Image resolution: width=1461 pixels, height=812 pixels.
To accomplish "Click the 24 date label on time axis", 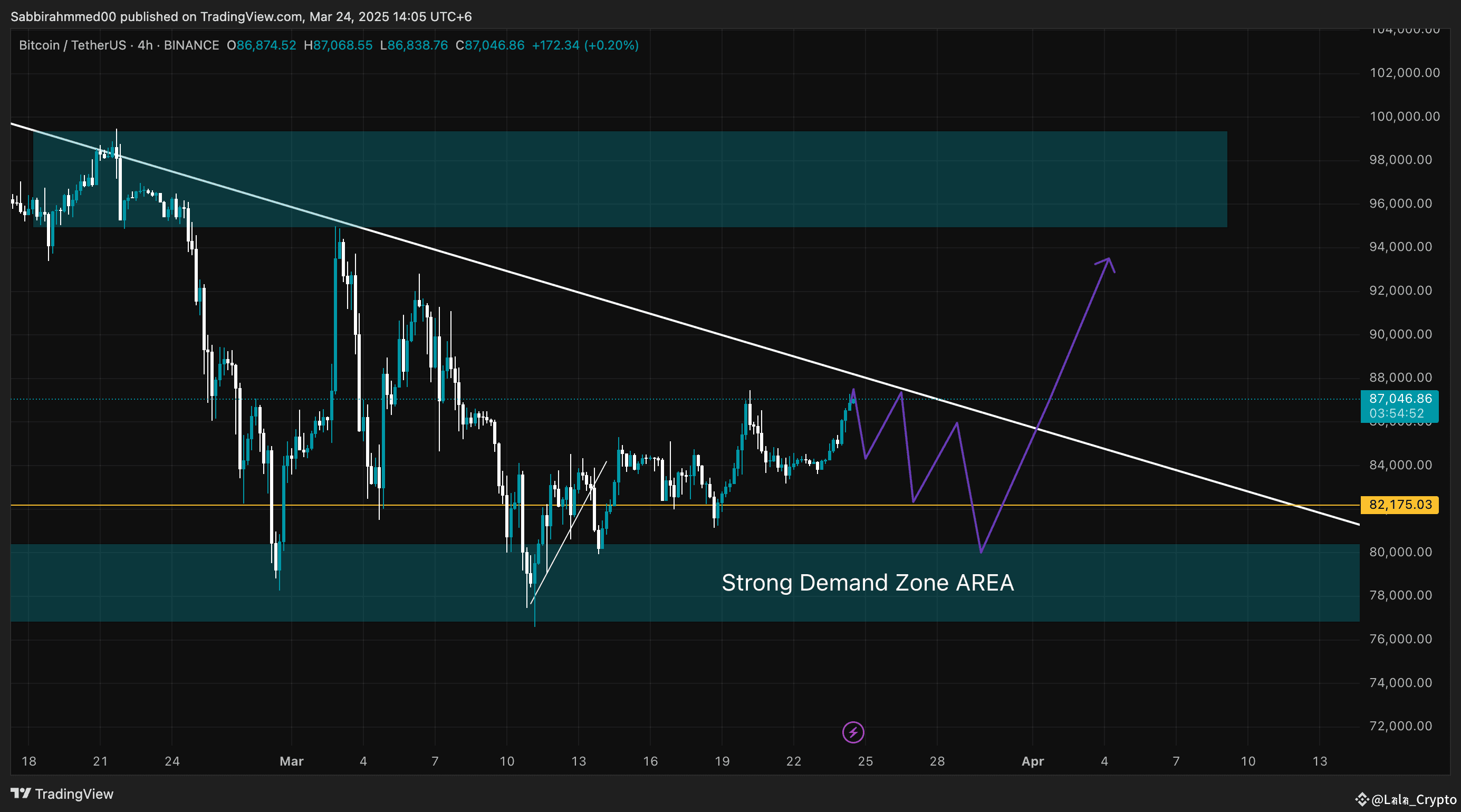I will point(172,761).
